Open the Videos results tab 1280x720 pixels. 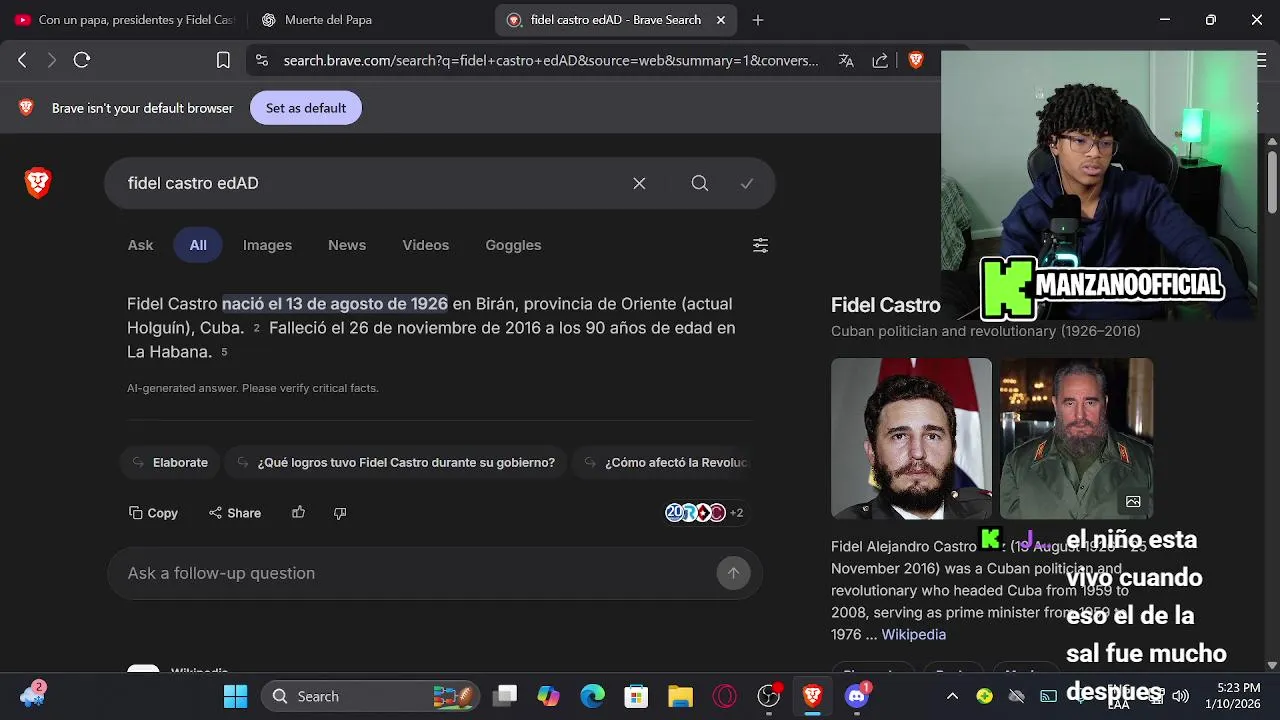click(425, 245)
